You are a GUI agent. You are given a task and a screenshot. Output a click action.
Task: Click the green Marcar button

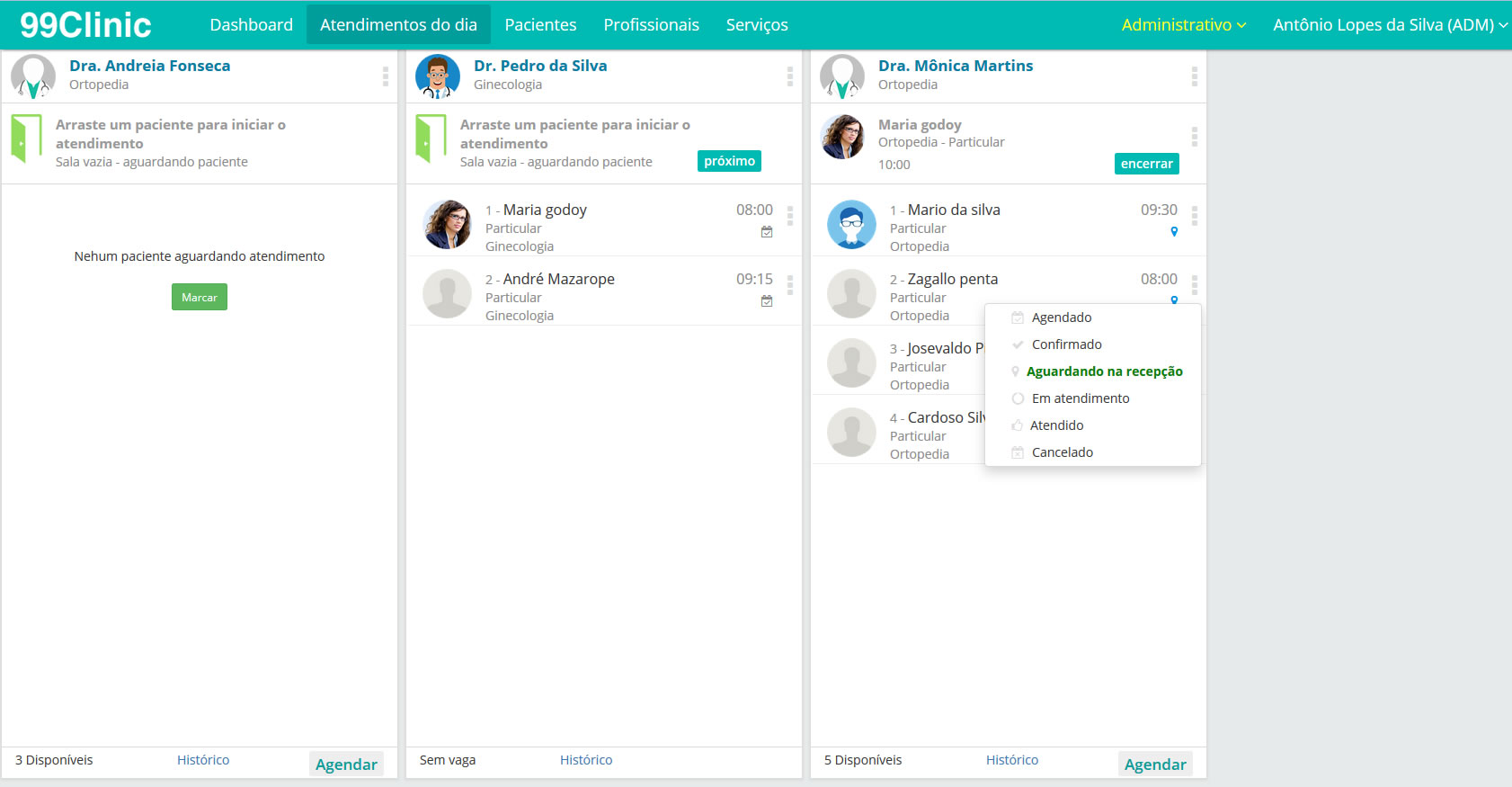(x=200, y=297)
